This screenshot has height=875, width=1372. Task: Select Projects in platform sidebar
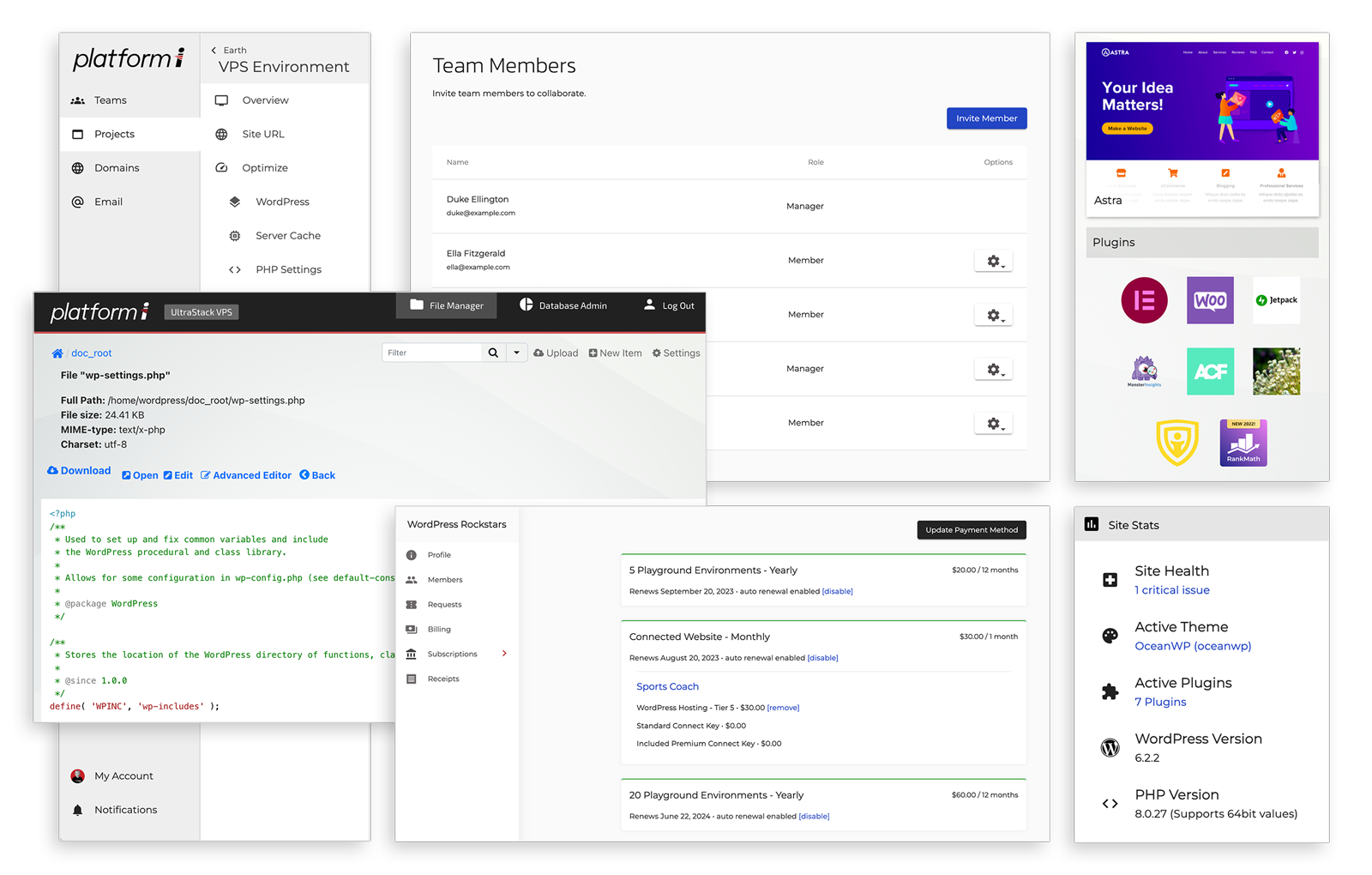pos(129,135)
